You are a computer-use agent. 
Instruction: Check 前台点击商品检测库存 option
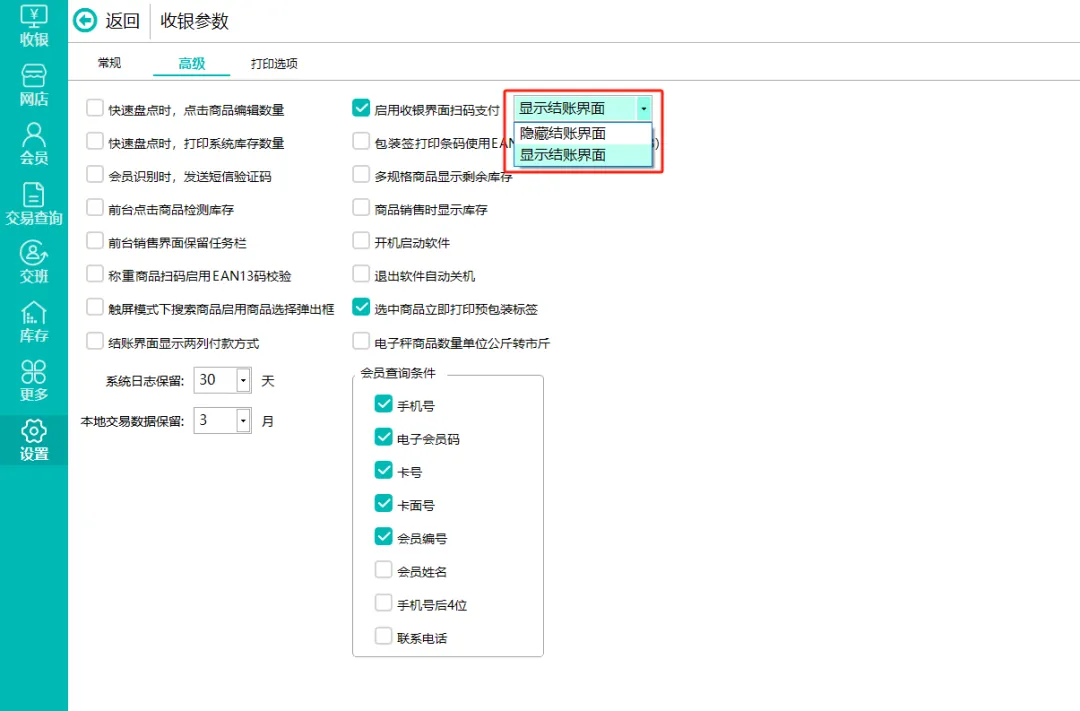94,207
